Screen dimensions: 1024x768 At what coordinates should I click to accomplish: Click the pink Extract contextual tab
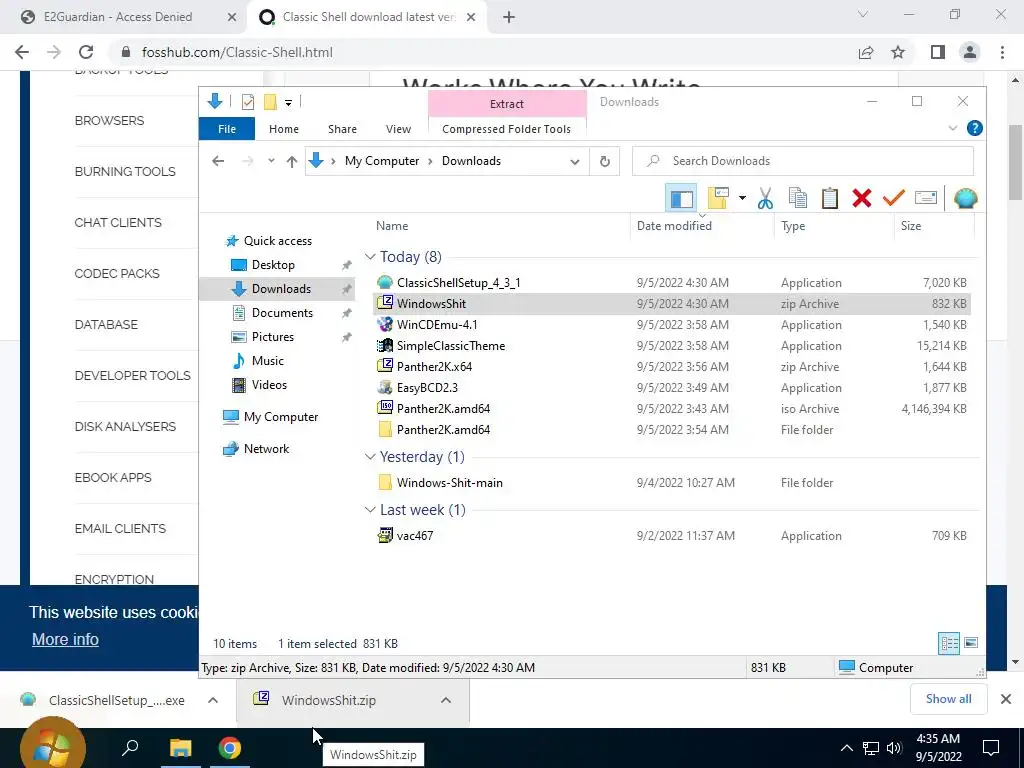507,104
